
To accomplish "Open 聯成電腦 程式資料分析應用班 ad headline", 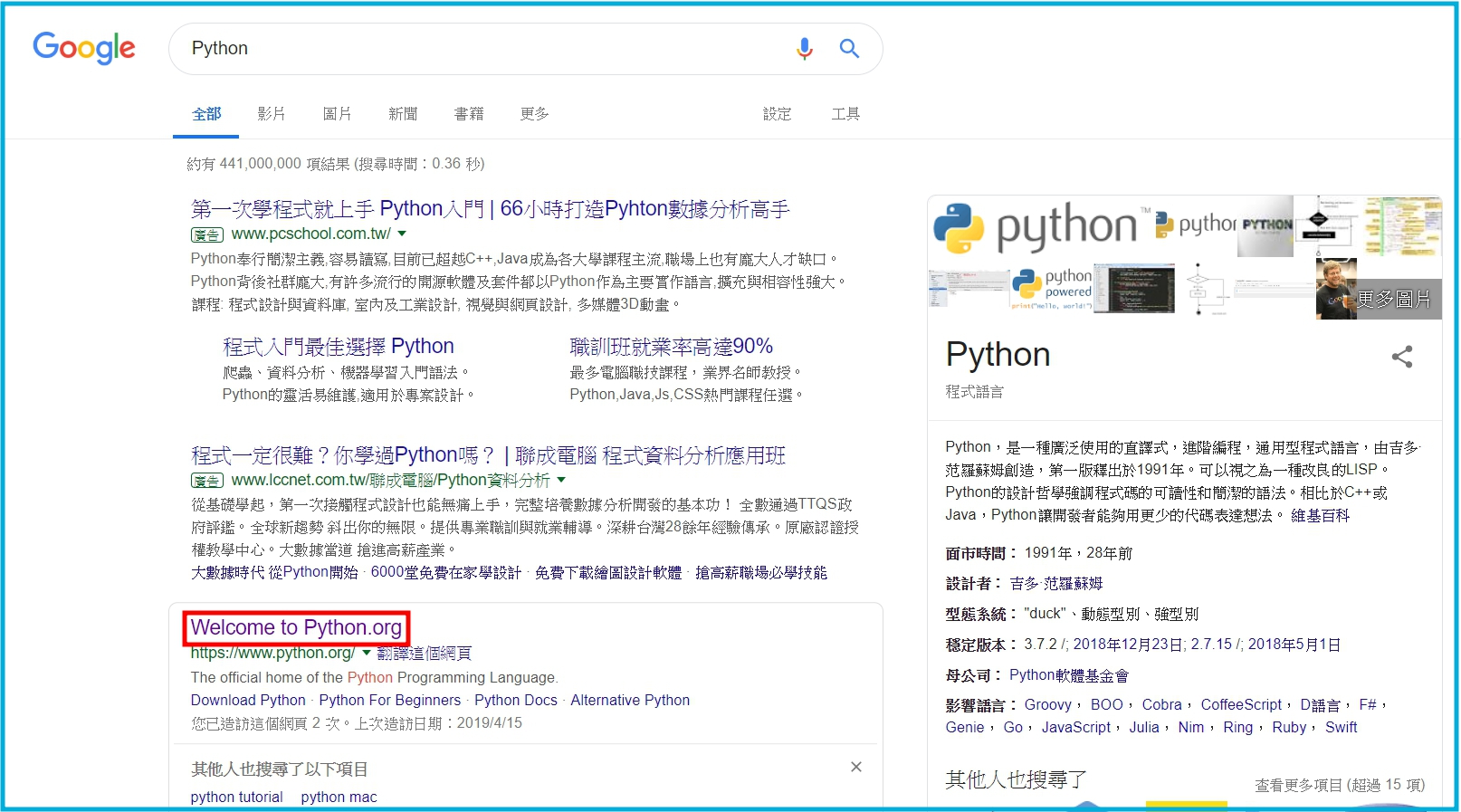I will [488, 455].
